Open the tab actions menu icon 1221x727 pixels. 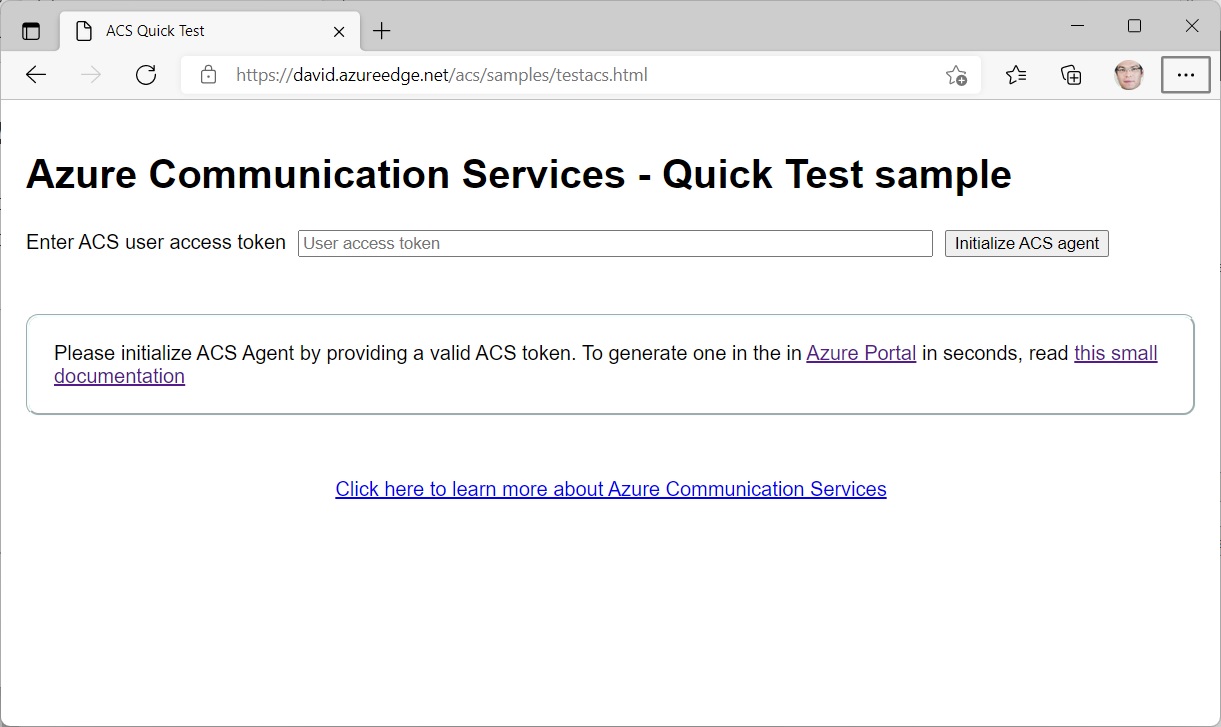point(31,31)
